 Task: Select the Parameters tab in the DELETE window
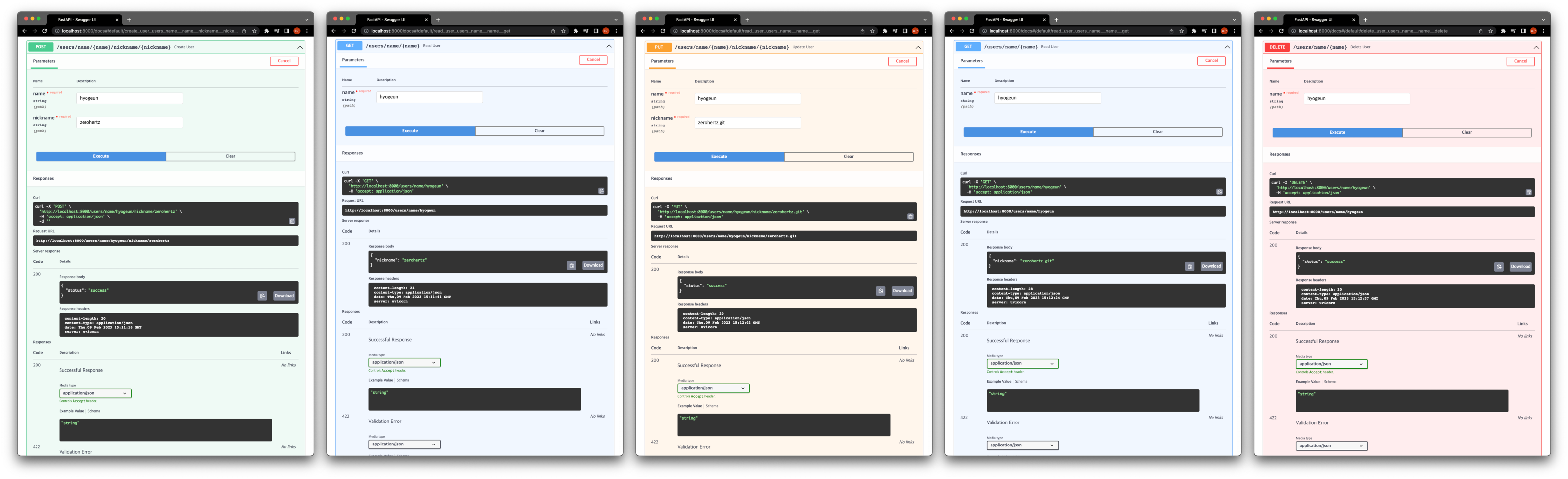[1281, 61]
